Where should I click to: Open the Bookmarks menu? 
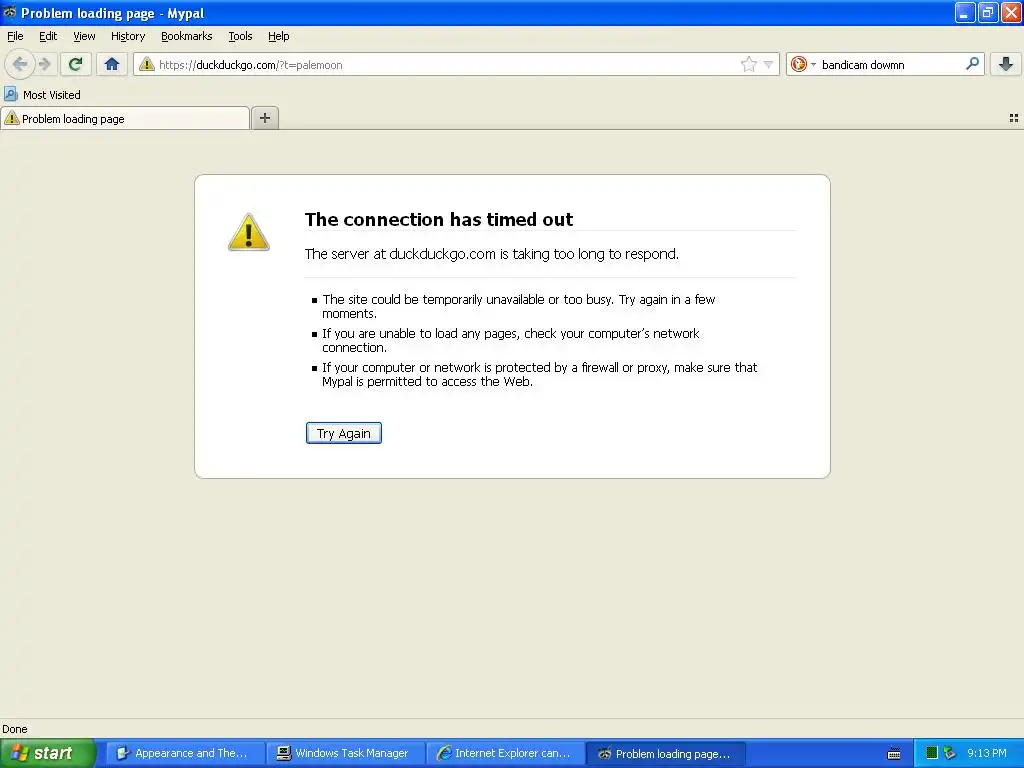(x=187, y=36)
